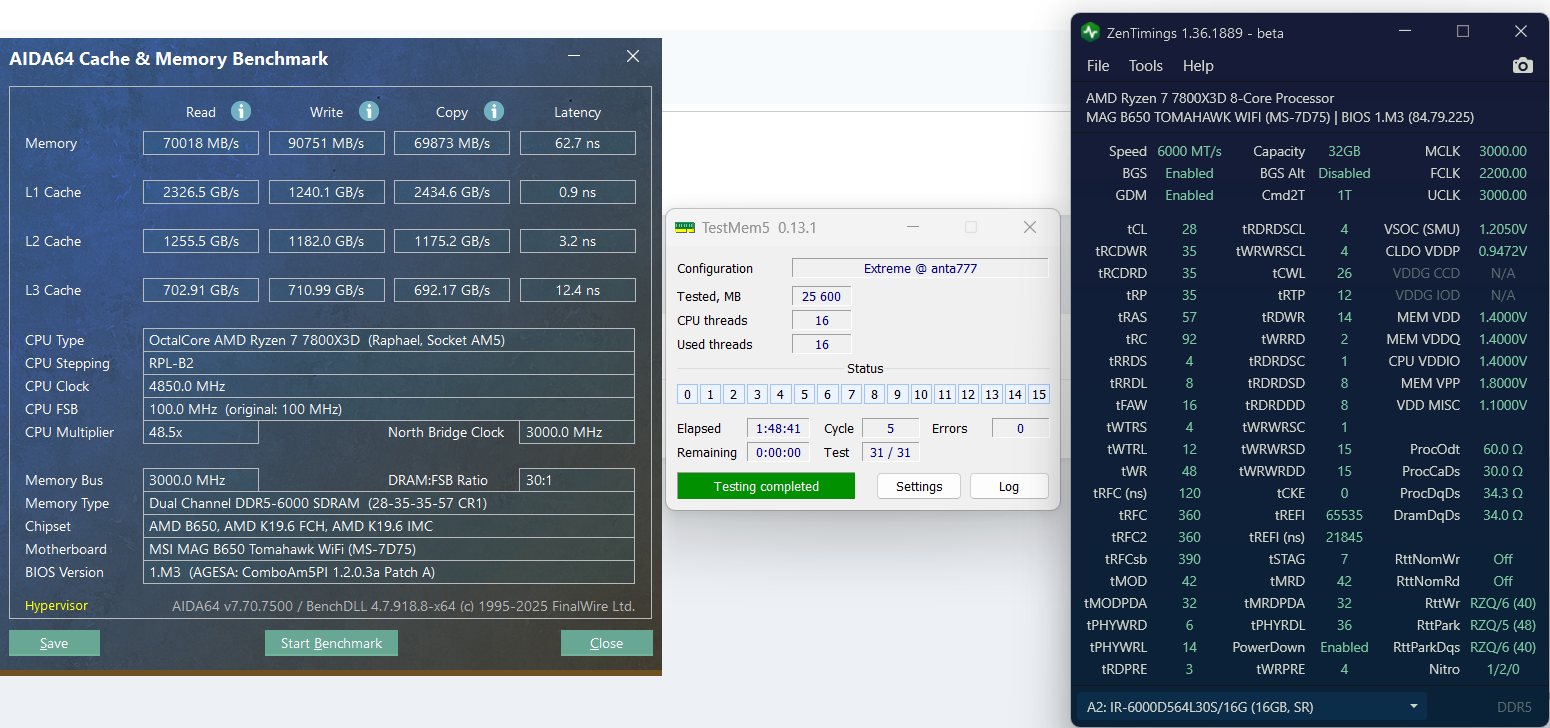The height and width of the screenshot is (728, 1550).
Task: Open TestMem5 Settings
Action: (x=918, y=487)
